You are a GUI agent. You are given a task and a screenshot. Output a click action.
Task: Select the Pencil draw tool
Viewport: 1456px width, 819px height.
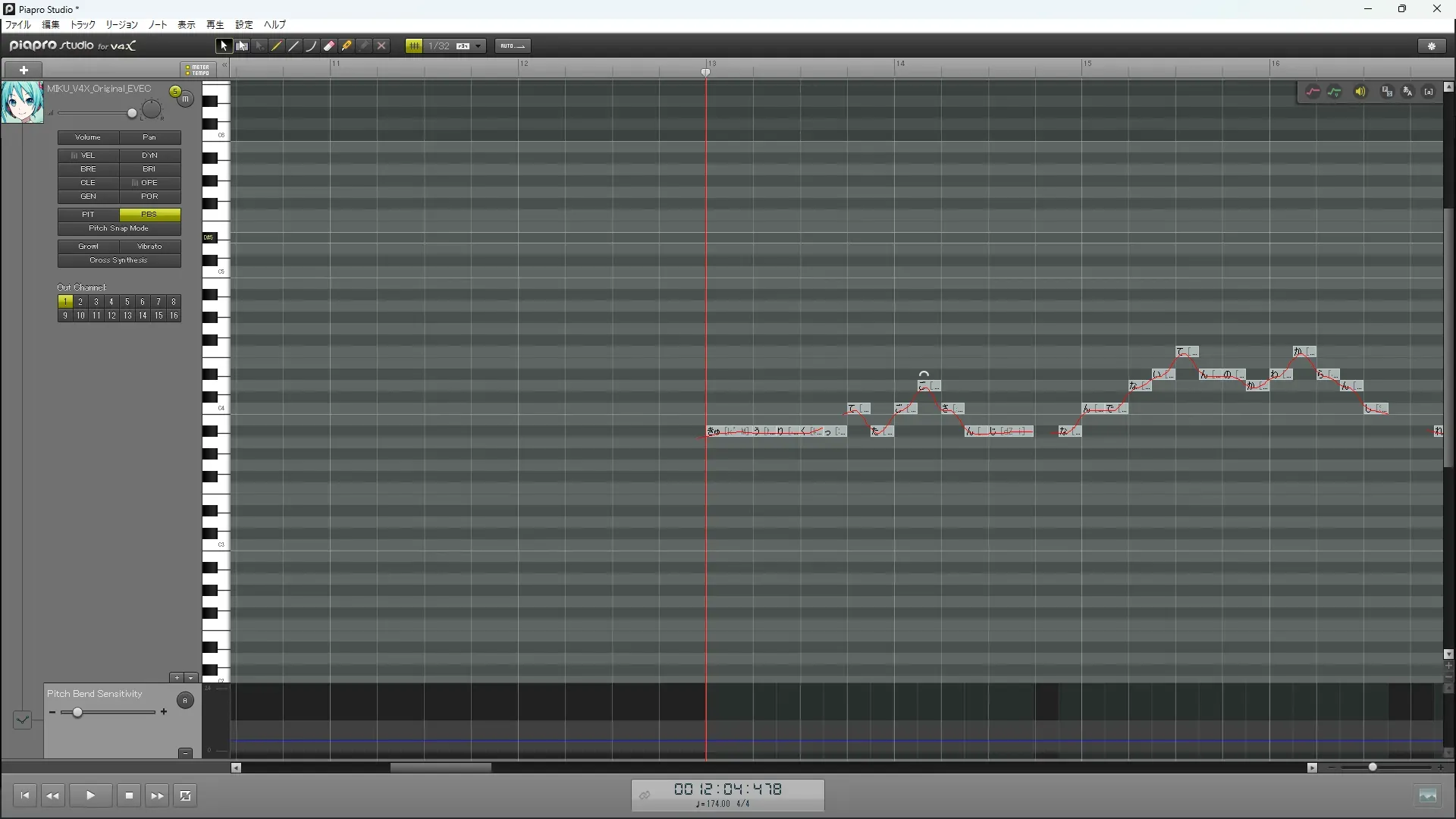pos(277,46)
